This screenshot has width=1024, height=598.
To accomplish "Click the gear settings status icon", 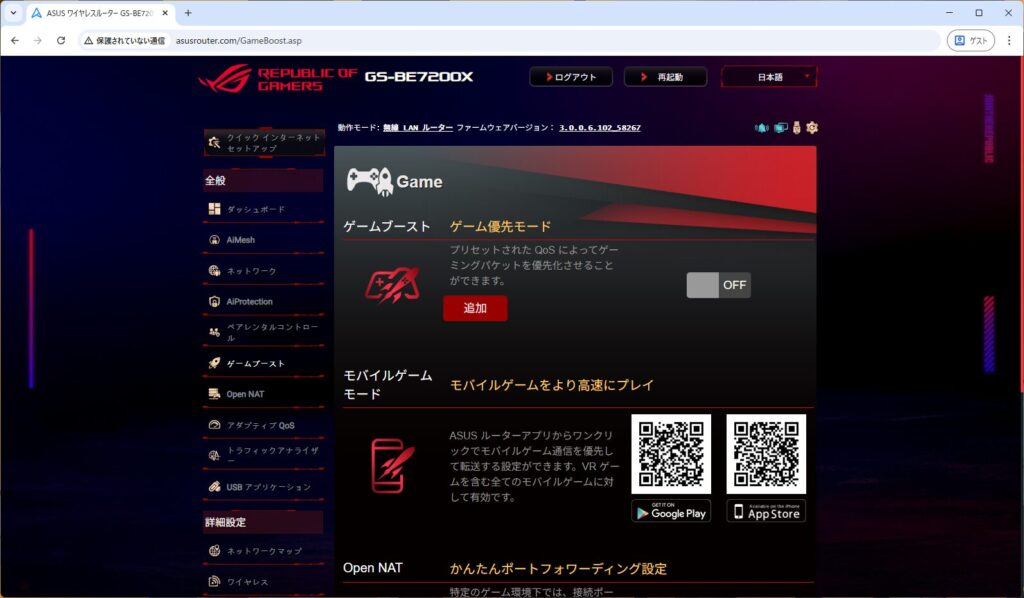I will [x=812, y=128].
